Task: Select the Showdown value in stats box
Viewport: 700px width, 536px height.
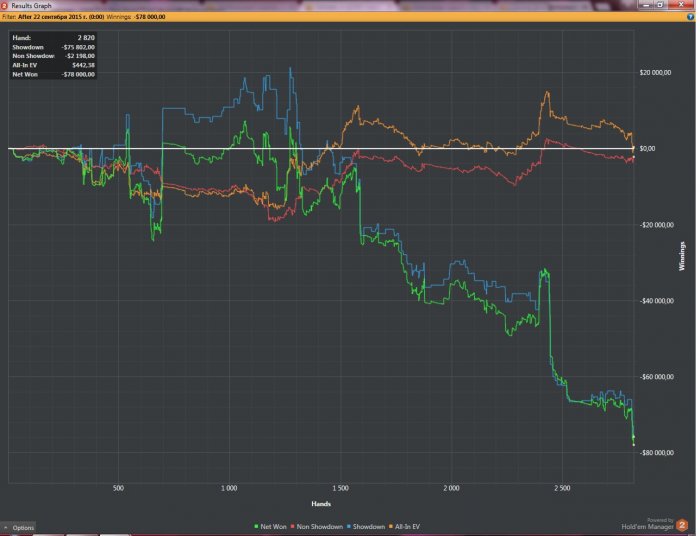Action: (76, 47)
